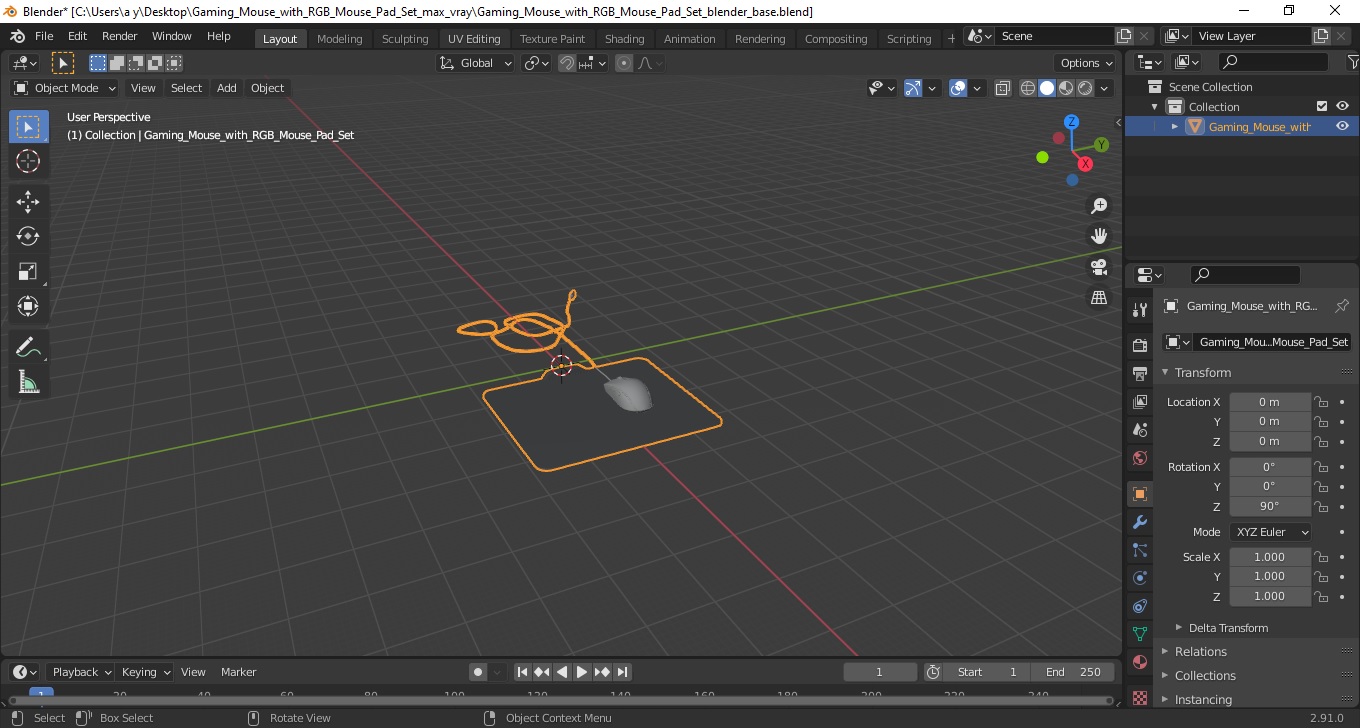Screen dimensions: 1360x728
Task: Enable snapping magnet toggle
Action: tap(567, 63)
